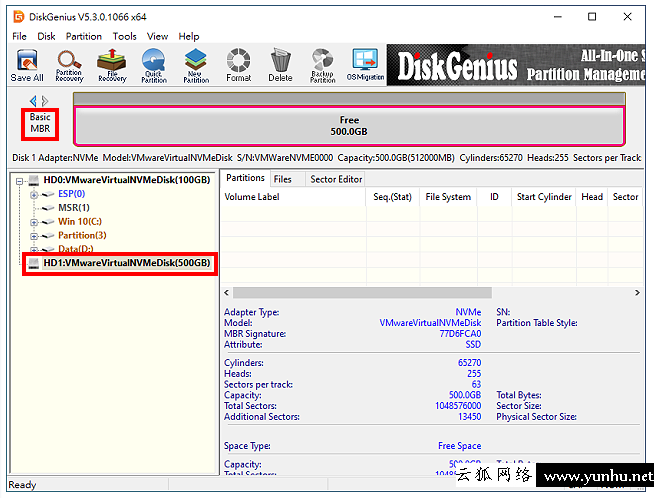Switch to the Sector Editor tab
Screen dimensions: 657x498
point(336,179)
